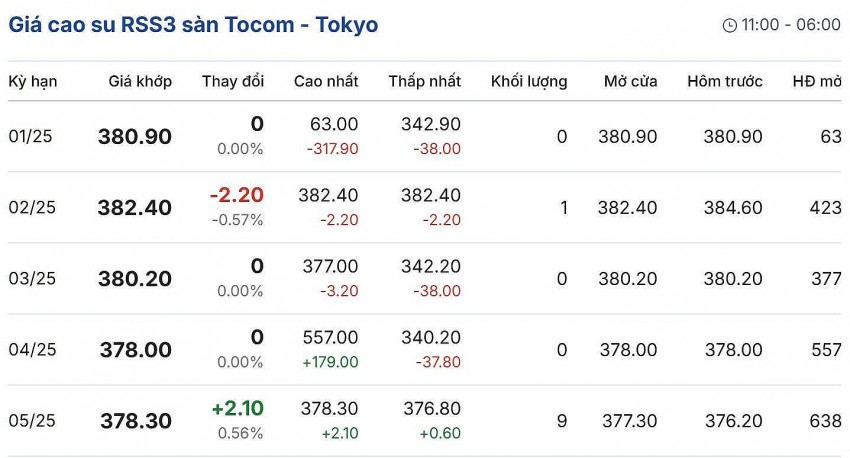Click the 11:00 - 06:00 trading hours text
850x458 pixels.
point(790,25)
